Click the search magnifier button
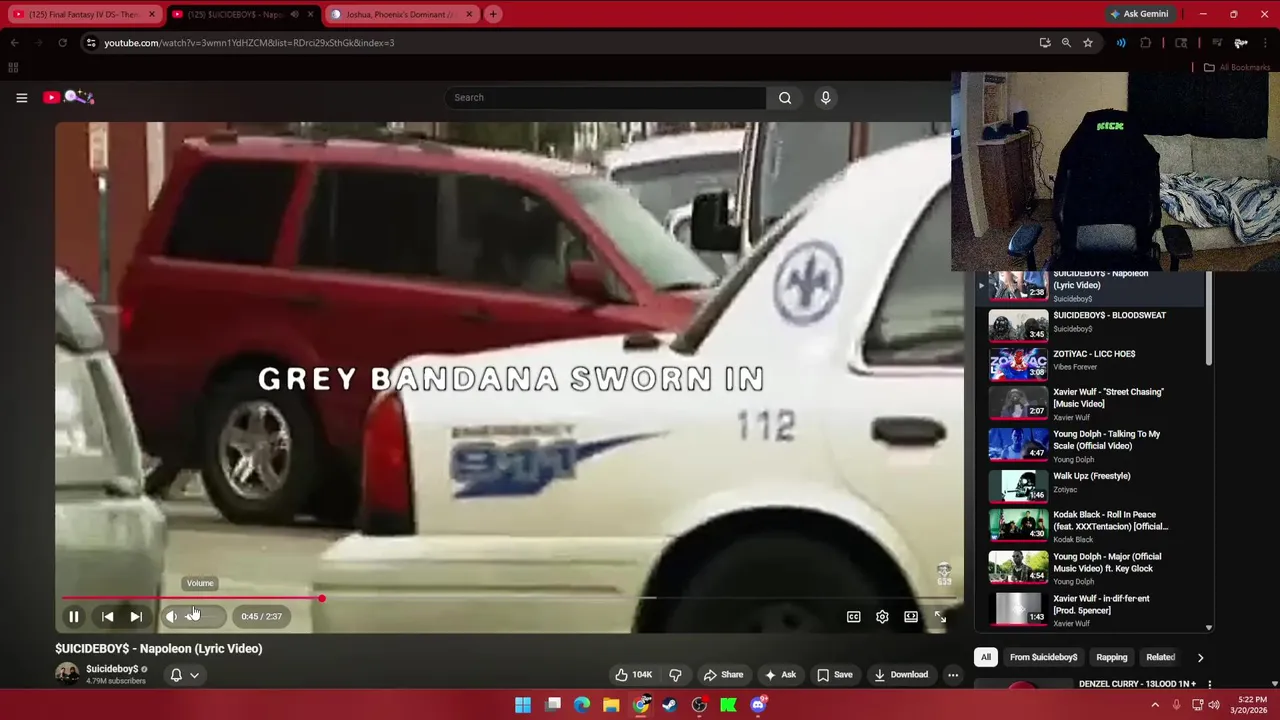This screenshot has width=1280, height=720. pyautogui.click(x=785, y=97)
